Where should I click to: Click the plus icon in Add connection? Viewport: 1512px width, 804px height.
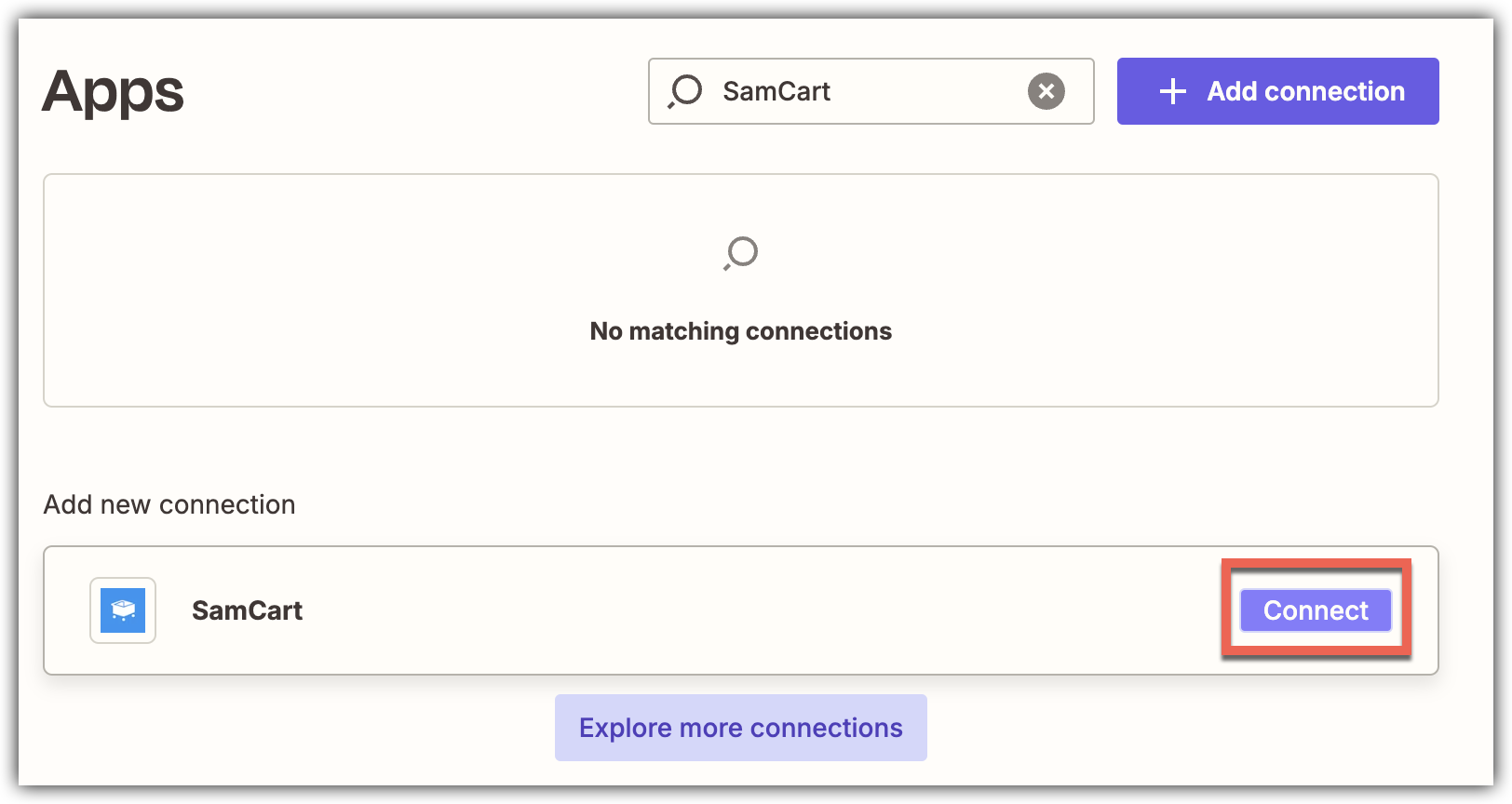[1173, 91]
